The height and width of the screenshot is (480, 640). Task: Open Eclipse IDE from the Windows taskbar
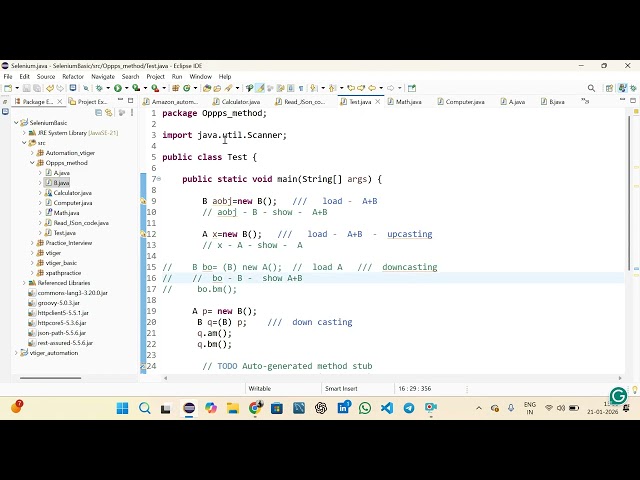189,408
